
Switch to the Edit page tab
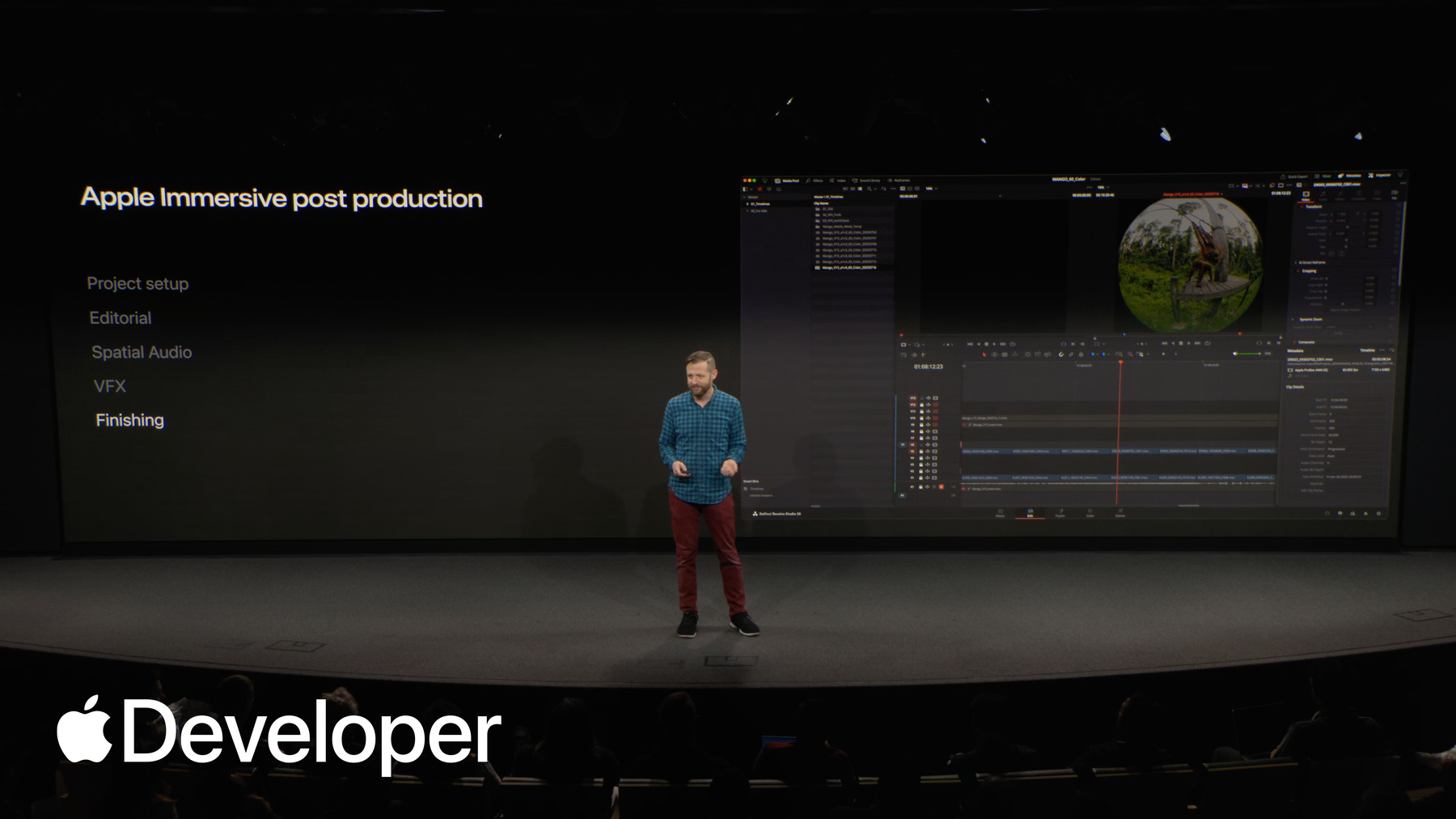(1030, 513)
